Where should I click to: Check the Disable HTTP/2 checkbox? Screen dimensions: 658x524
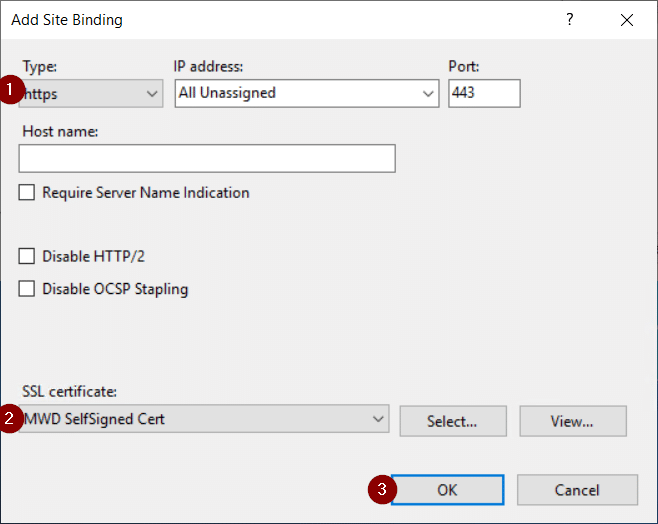pos(27,257)
